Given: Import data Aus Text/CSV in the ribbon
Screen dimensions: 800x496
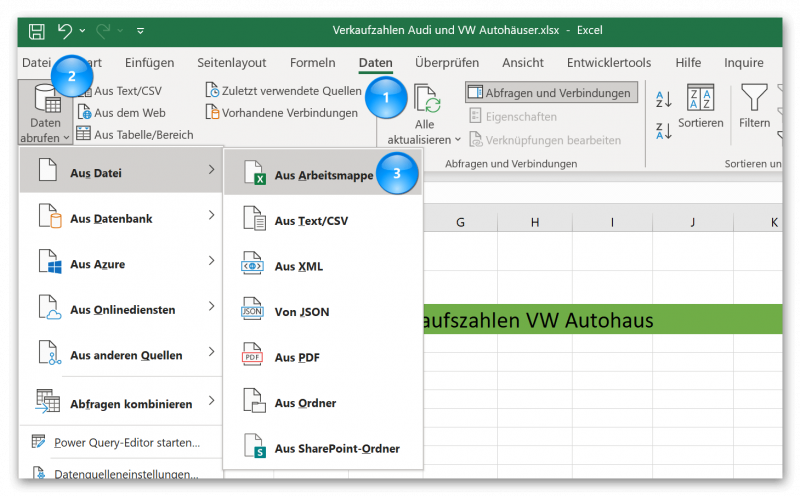Looking at the screenshot, I should [x=128, y=91].
